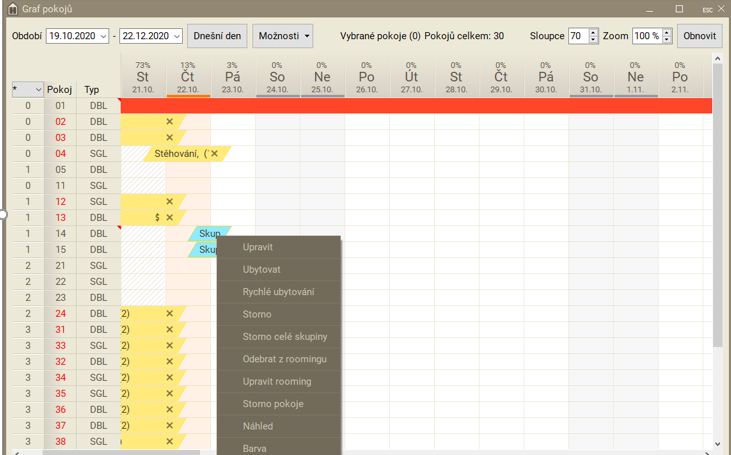Click the Dnešní den button
Image resolution: width=731 pixels, height=455 pixels.
(x=217, y=36)
